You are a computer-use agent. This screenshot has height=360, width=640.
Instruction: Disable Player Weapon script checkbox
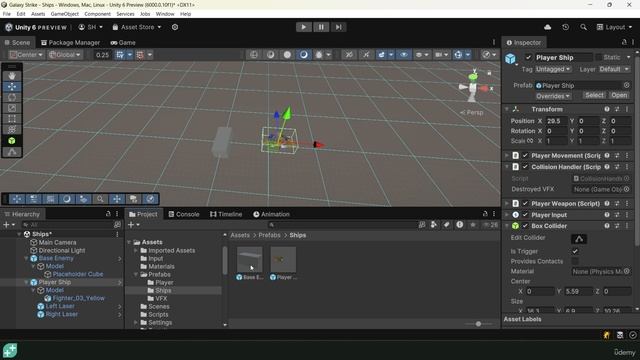[x=525, y=203]
